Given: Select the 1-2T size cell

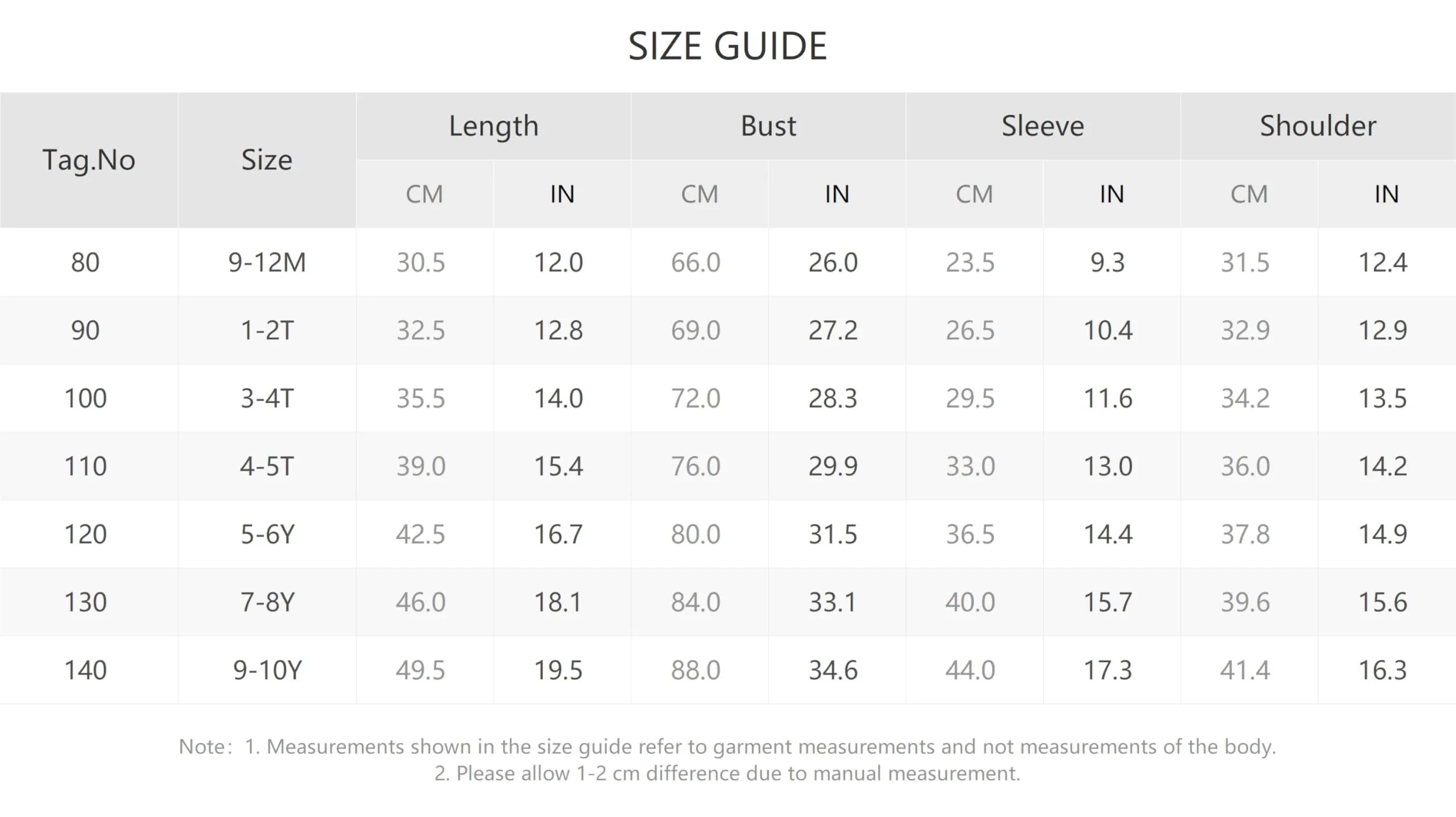Looking at the screenshot, I should [267, 330].
